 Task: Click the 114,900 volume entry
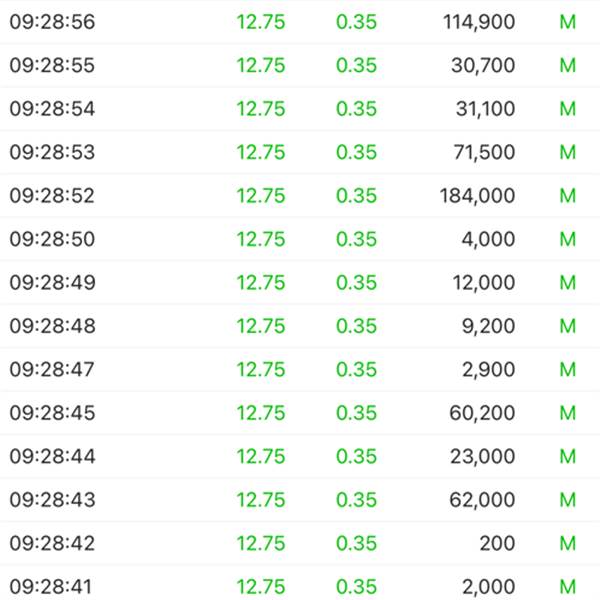pos(479,22)
